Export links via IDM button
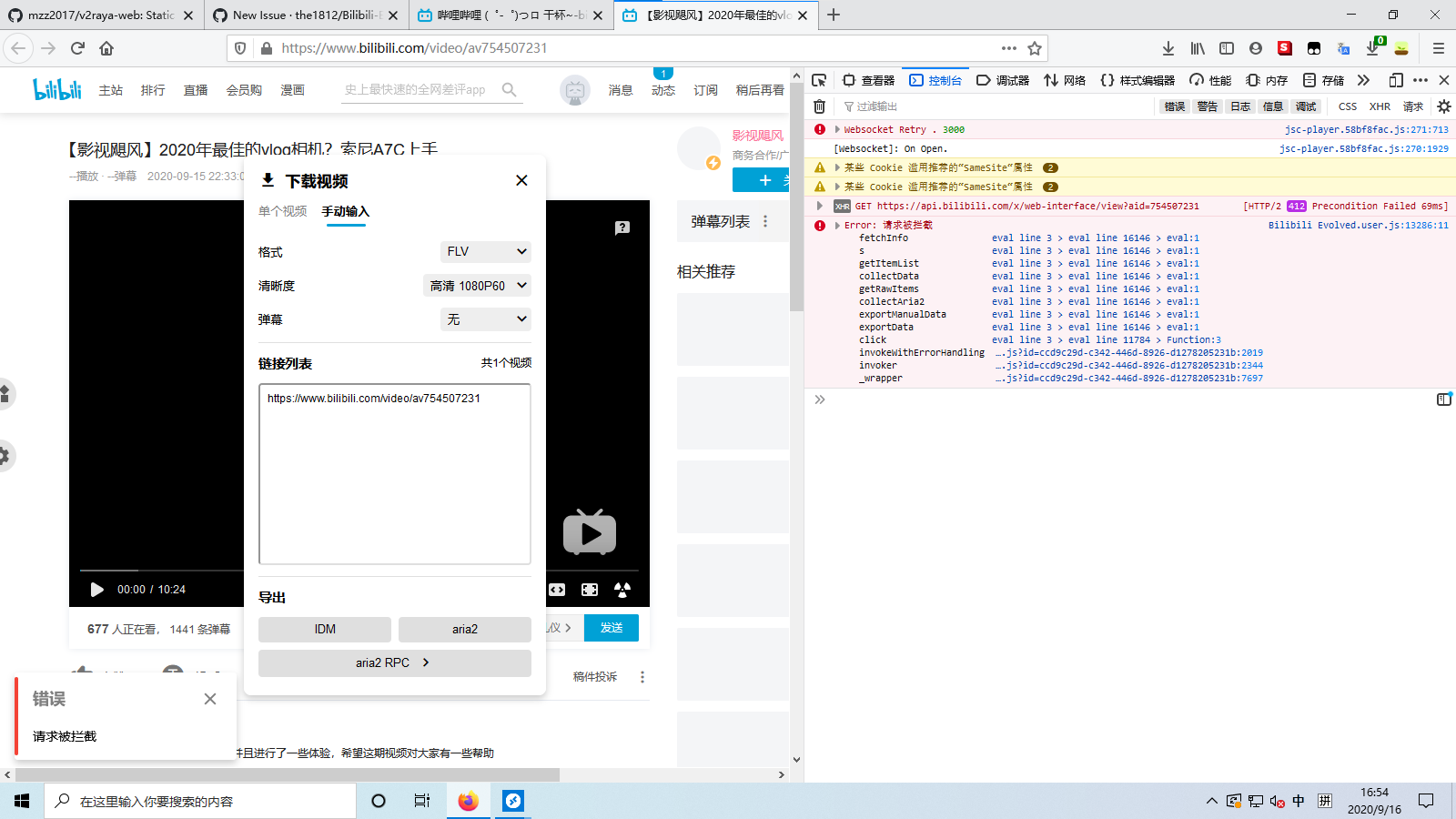The width and height of the screenshot is (1456, 819). (x=325, y=629)
